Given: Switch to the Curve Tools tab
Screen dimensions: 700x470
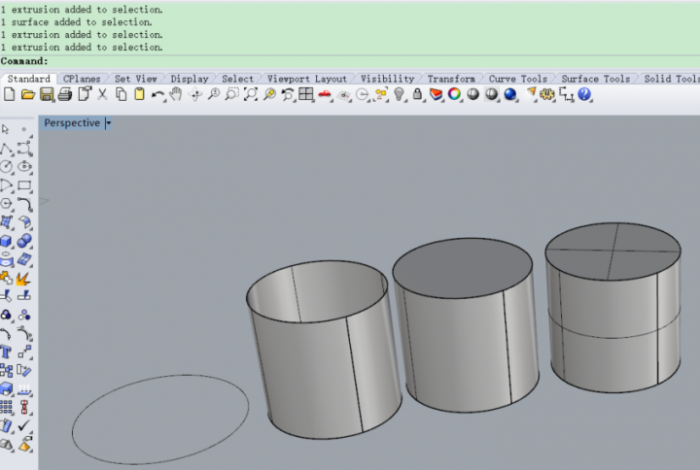Looking at the screenshot, I should [x=517, y=79].
